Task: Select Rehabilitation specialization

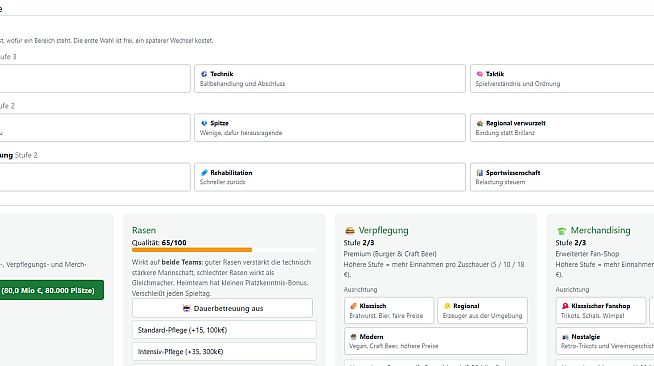Action: coord(330,177)
